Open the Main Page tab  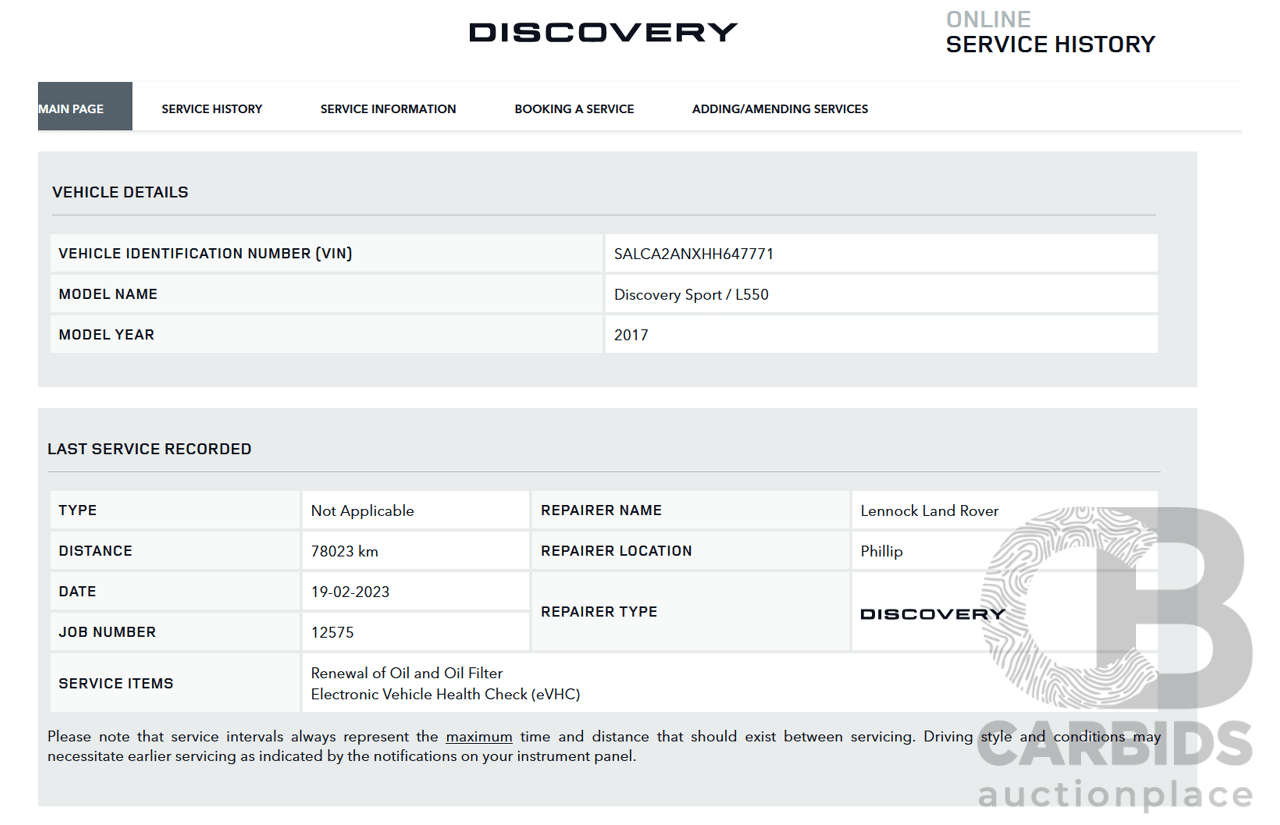click(72, 108)
